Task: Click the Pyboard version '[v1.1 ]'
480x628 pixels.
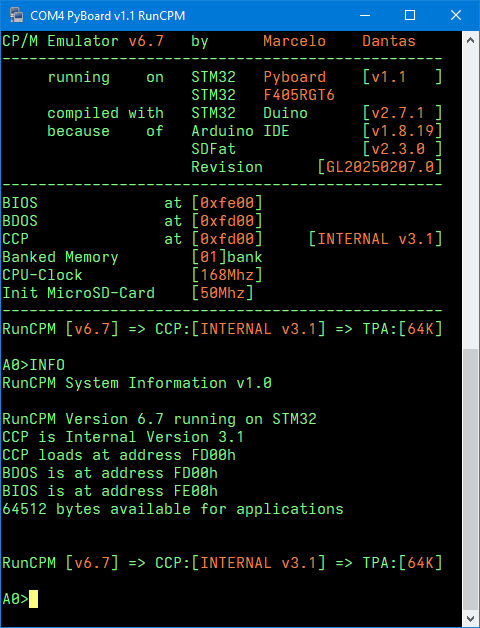Action: 402,77
